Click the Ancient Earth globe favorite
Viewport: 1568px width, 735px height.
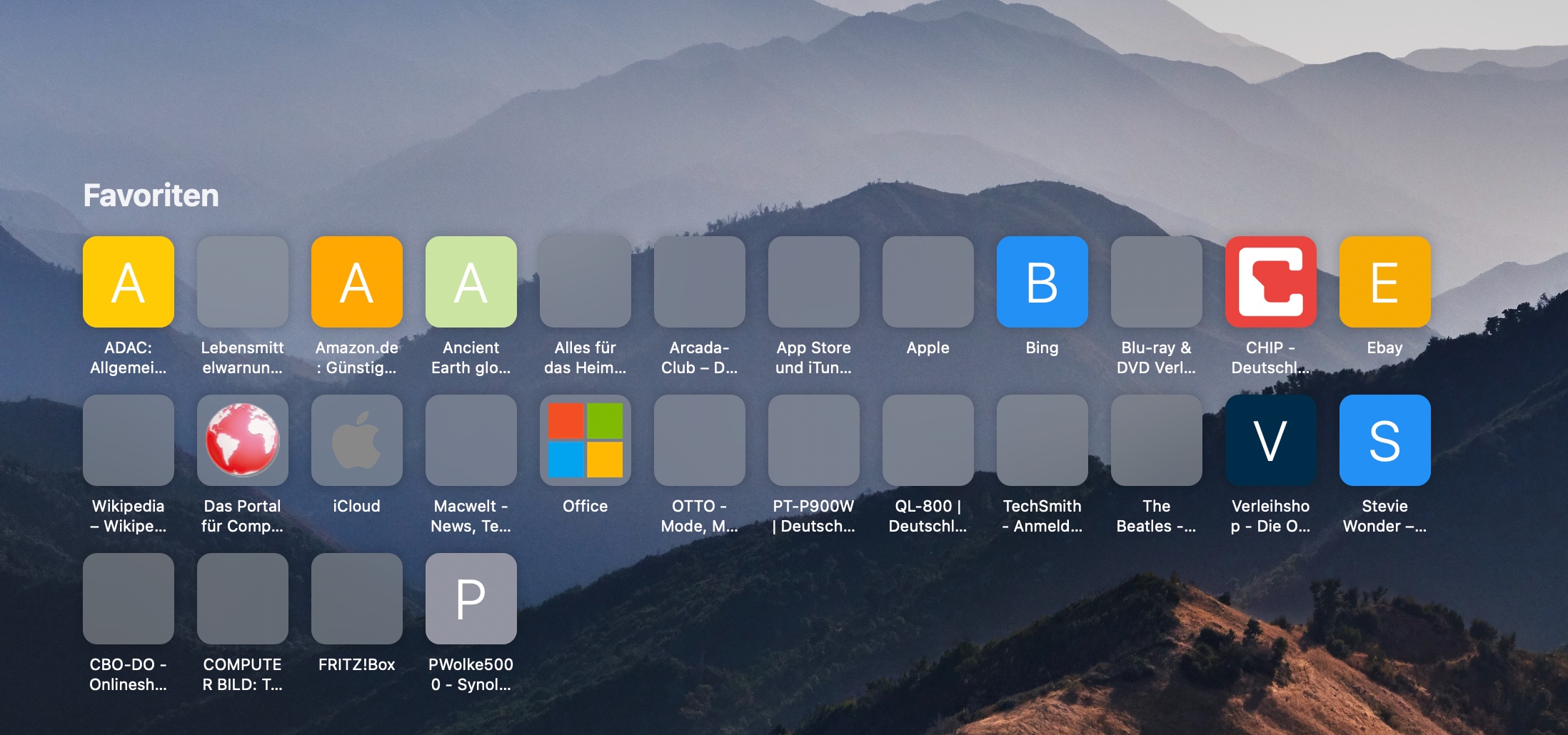pos(471,282)
